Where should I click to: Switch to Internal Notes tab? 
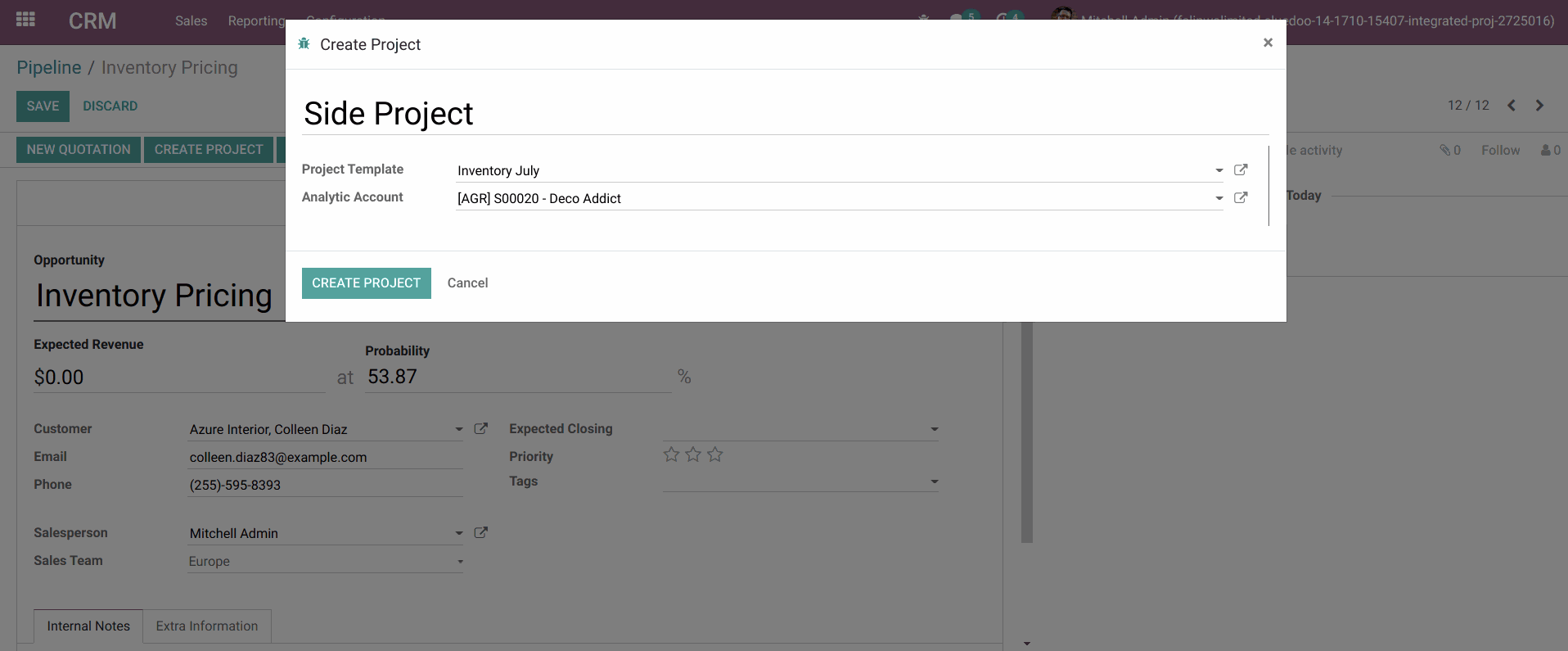pyautogui.click(x=88, y=626)
